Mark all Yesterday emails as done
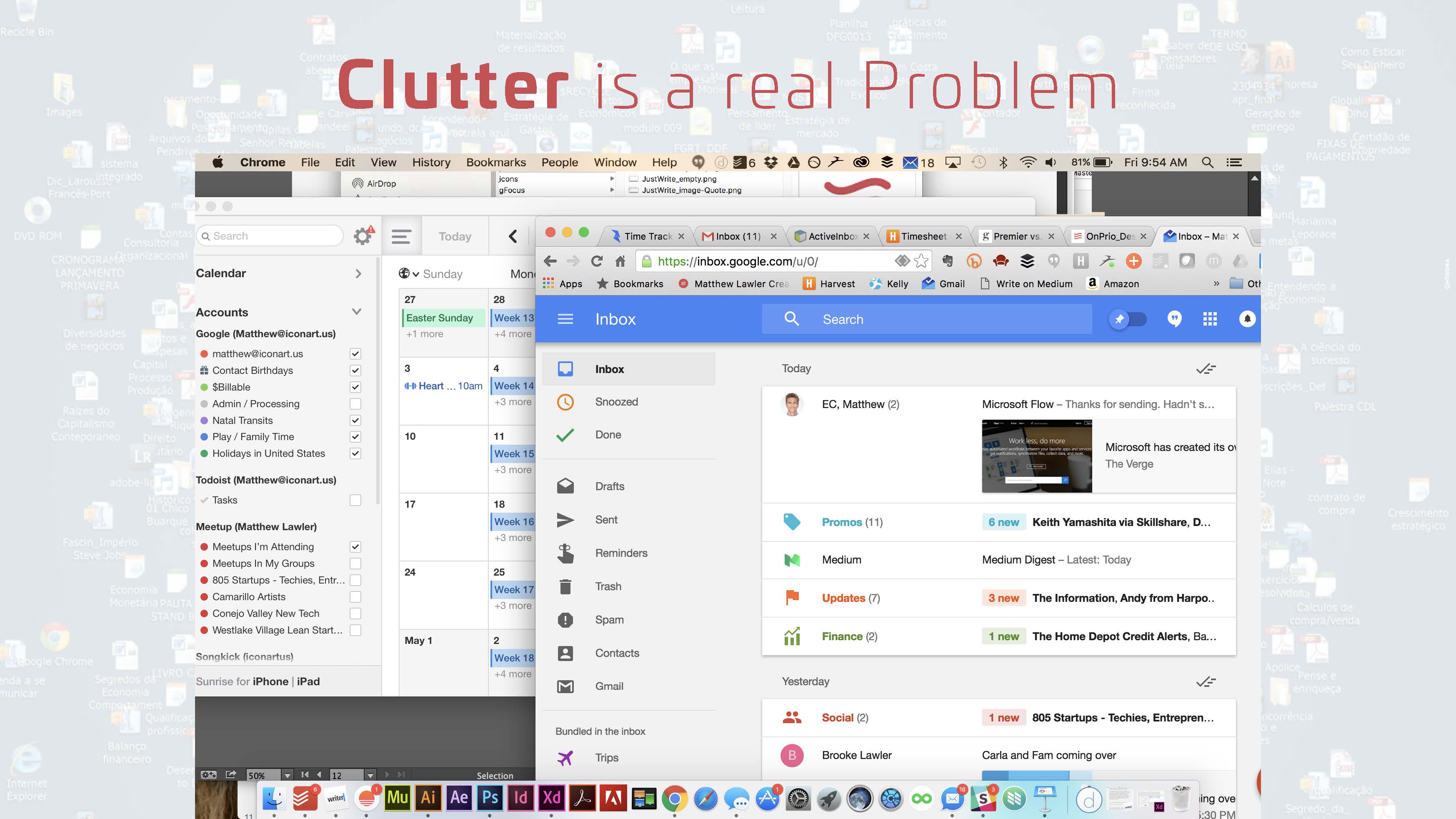The height and width of the screenshot is (819, 1456). (1206, 681)
